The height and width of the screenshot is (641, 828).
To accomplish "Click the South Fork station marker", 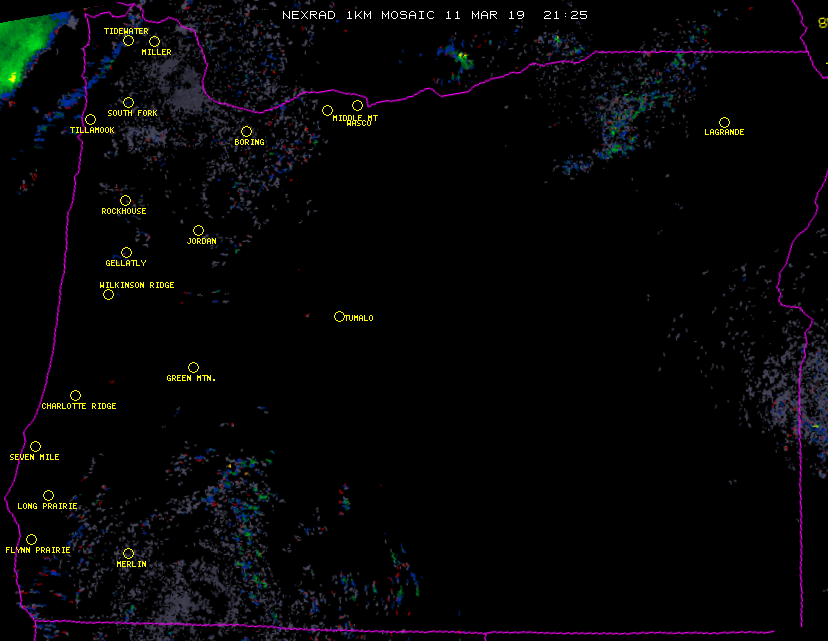I will [x=128, y=103].
